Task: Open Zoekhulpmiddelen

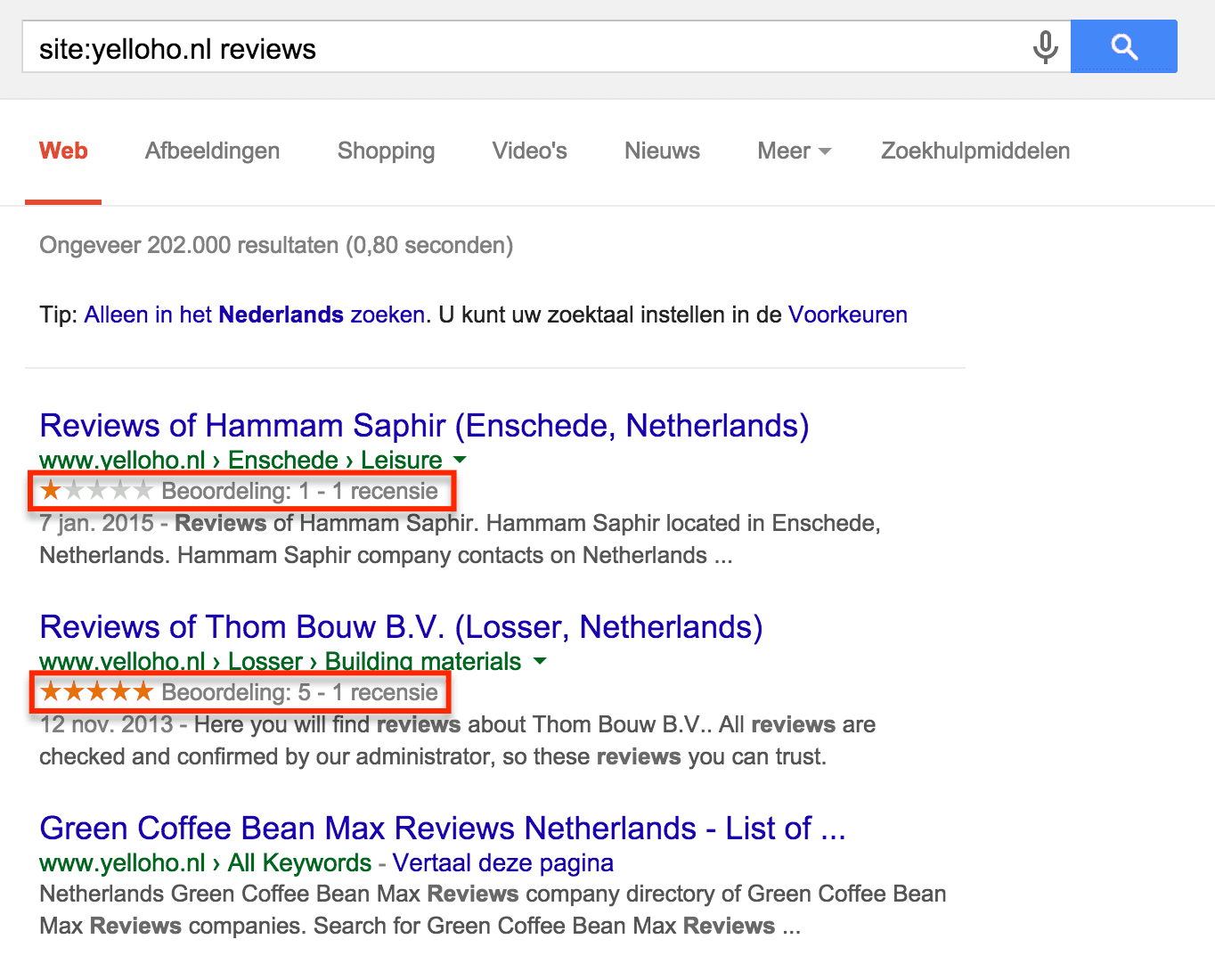Action: tap(974, 151)
